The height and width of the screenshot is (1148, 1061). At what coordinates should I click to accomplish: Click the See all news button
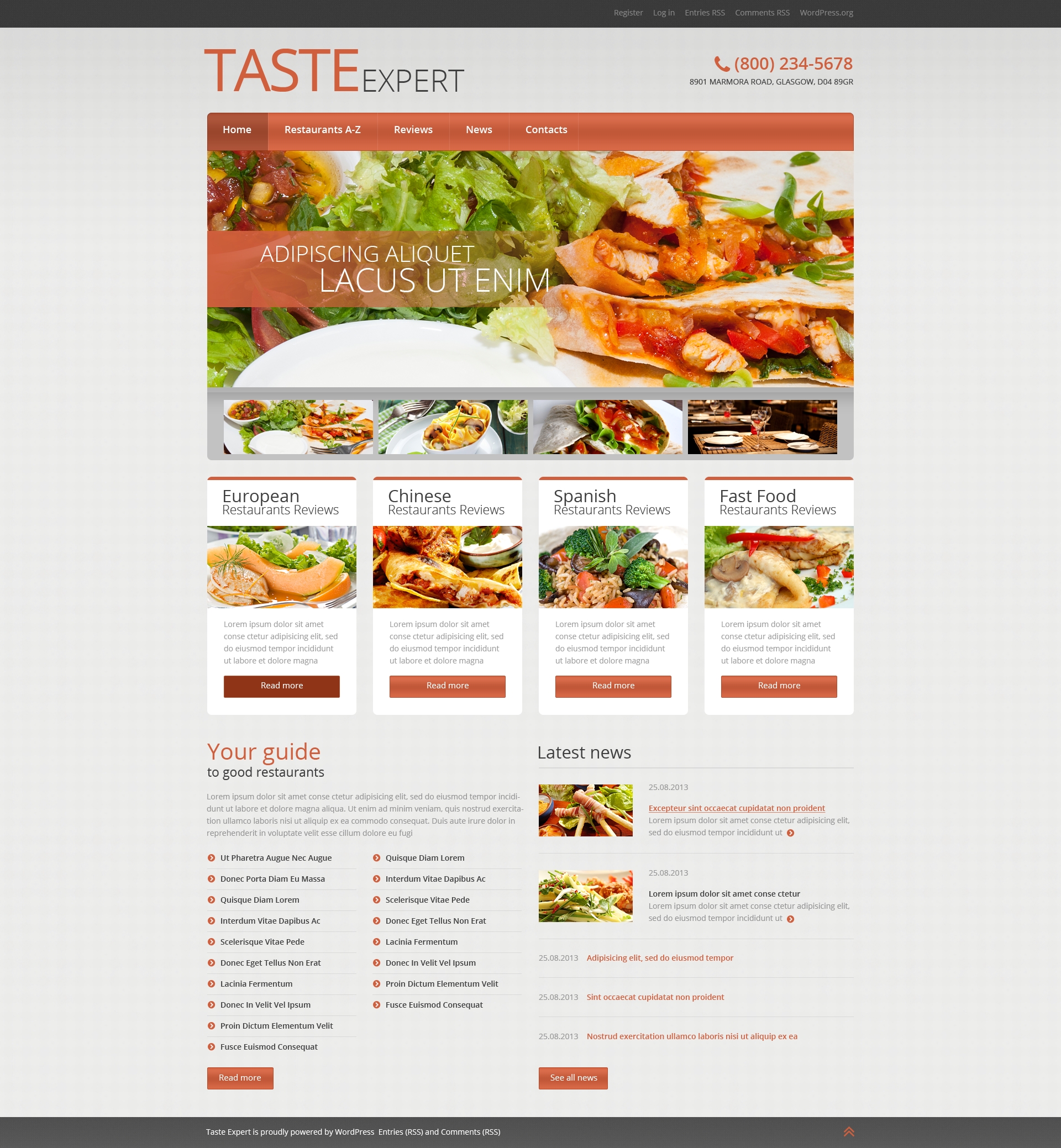[575, 1077]
